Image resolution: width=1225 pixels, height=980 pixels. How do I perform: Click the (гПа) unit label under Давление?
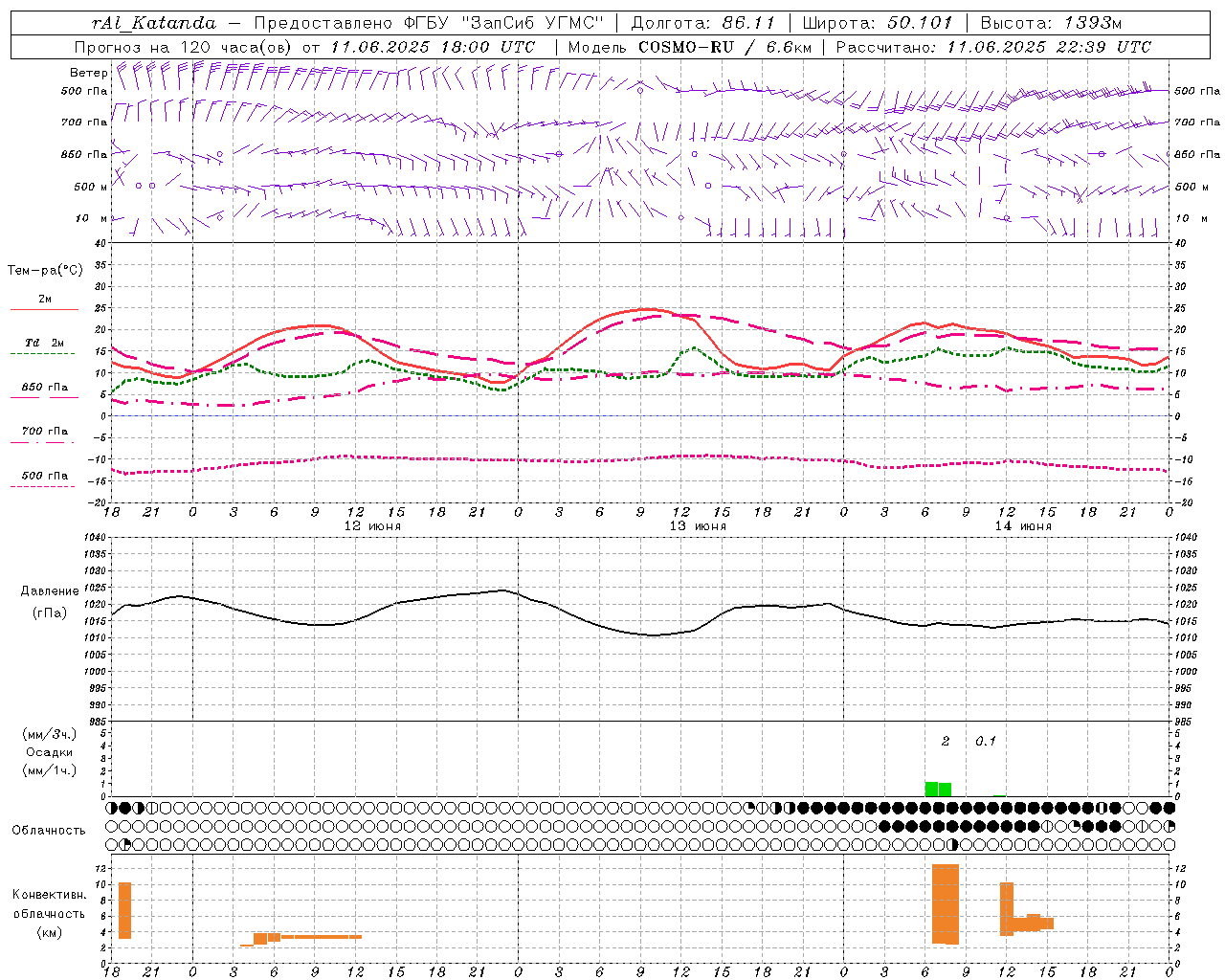coord(50,613)
